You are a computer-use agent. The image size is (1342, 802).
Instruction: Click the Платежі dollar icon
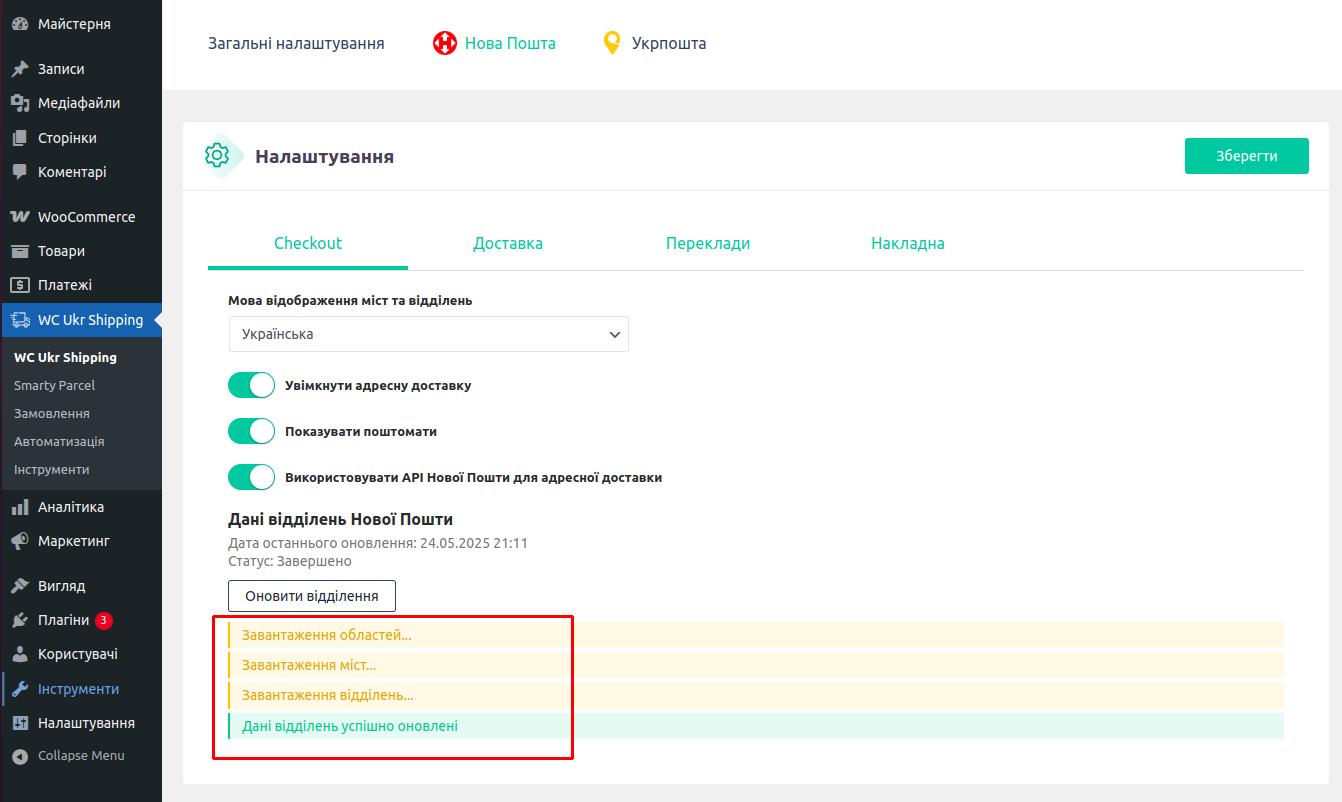20,285
